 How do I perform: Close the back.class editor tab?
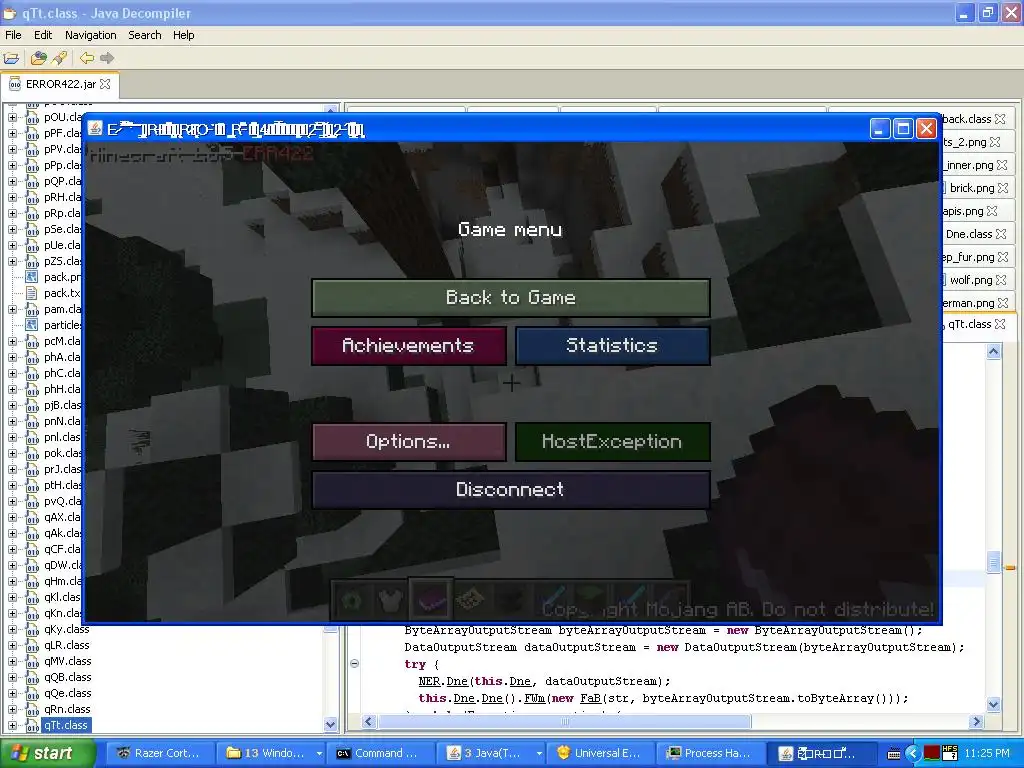pos(1000,119)
